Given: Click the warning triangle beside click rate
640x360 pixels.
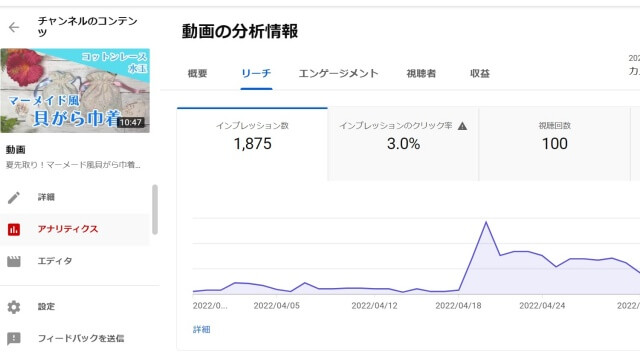Looking at the screenshot, I should pyautogui.click(x=462, y=126).
